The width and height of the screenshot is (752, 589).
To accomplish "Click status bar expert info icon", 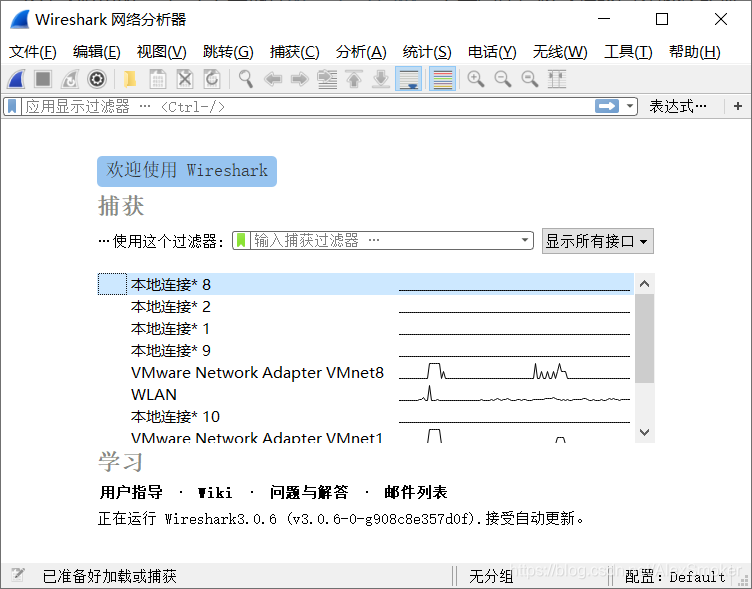I will [x=18, y=575].
